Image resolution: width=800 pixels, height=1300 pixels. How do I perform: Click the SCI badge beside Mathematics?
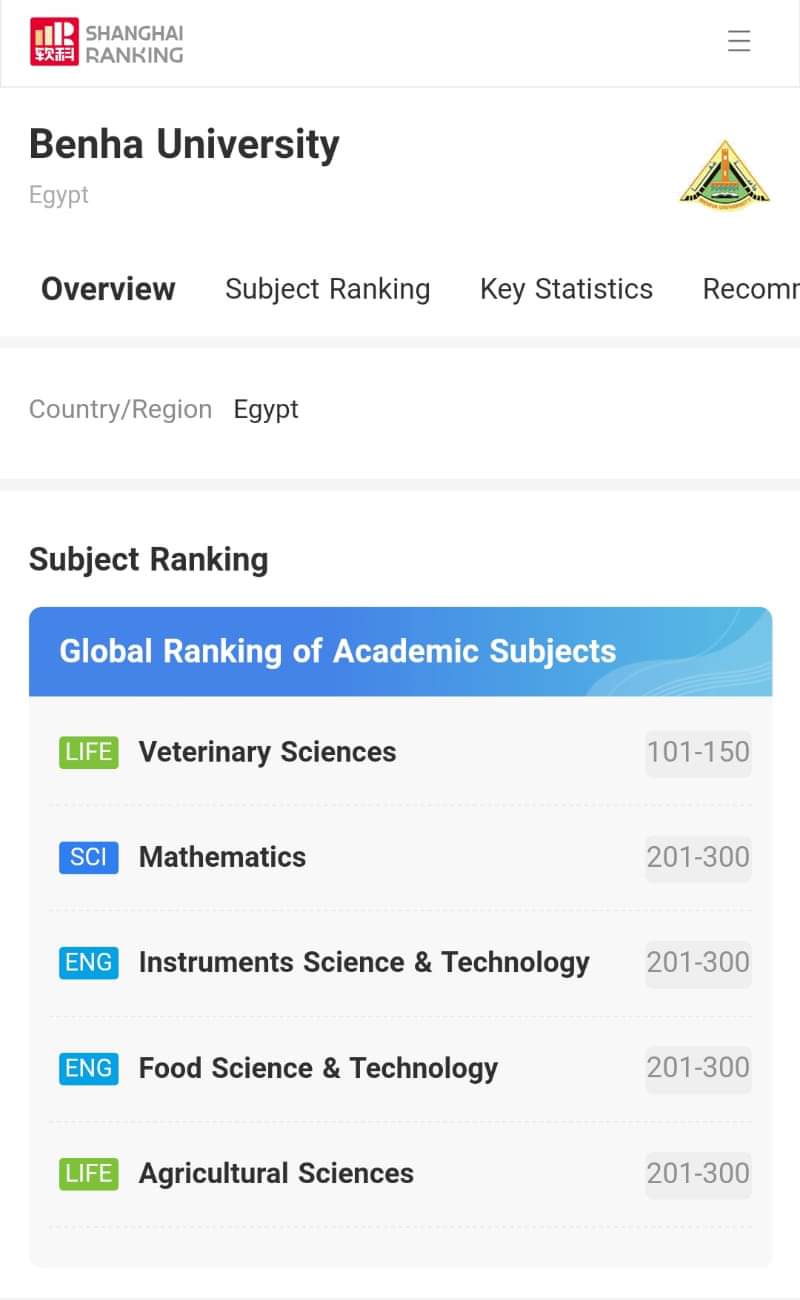click(88, 857)
